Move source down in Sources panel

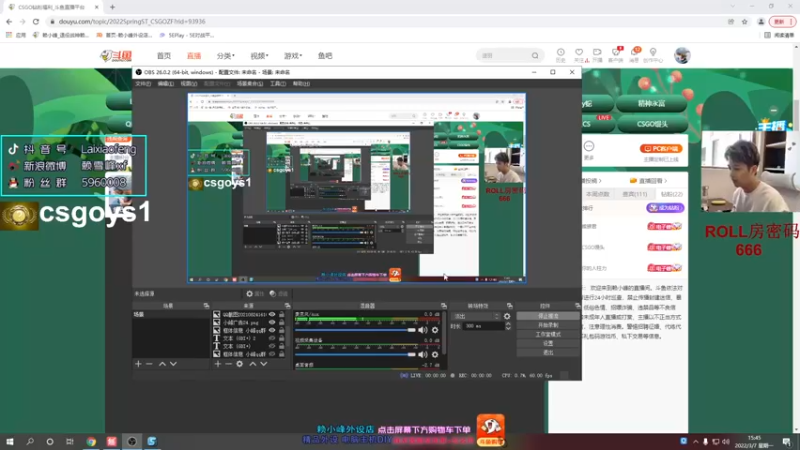point(264,364)
